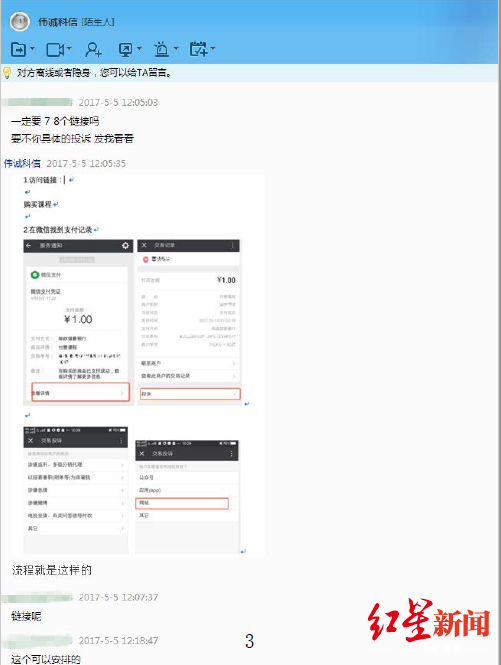Image resolution: width=501 pixels, height=665 pixels.
Task: Select message 一定要 7 8个链接吗
Action: point(55,122)
